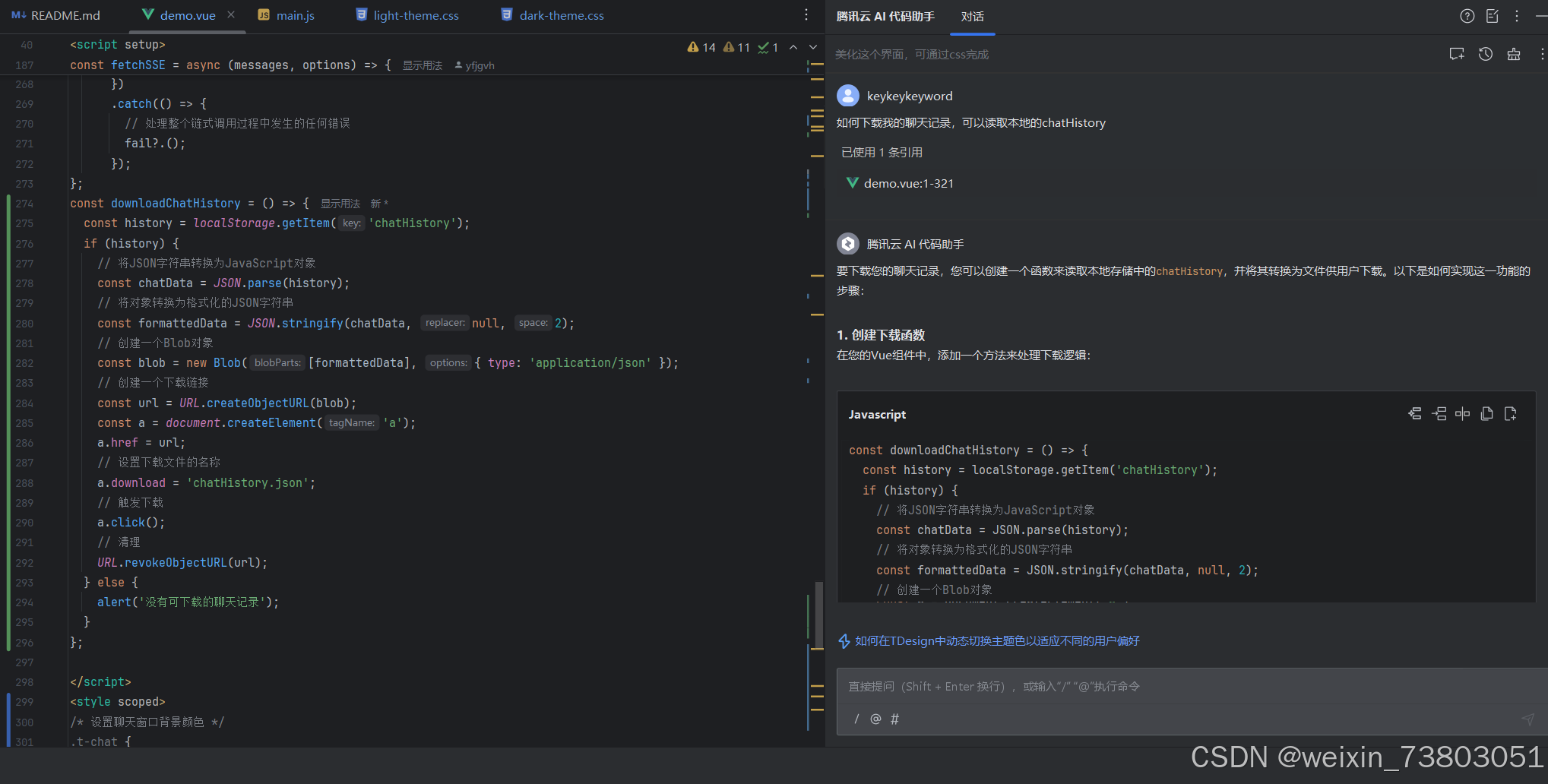Screen dimensions: 1548x784
Task: Click the send message arrow icon
Action: (x=1528, y=719)
